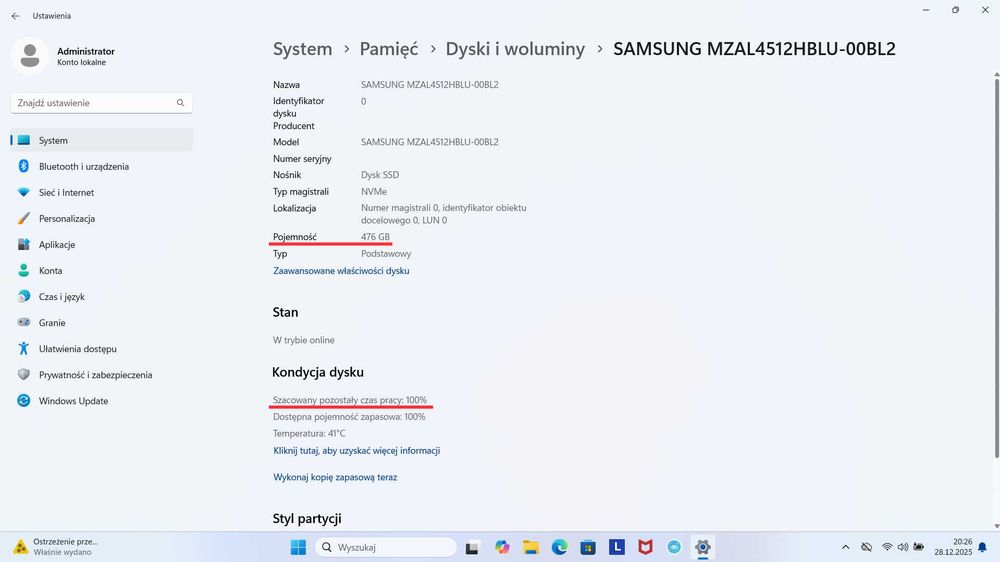The width and height of the screenshot is (1000, 562).
Task: Click Szacowany pozostały czas pracy: 100%
Action: click(x=350, y=400)
